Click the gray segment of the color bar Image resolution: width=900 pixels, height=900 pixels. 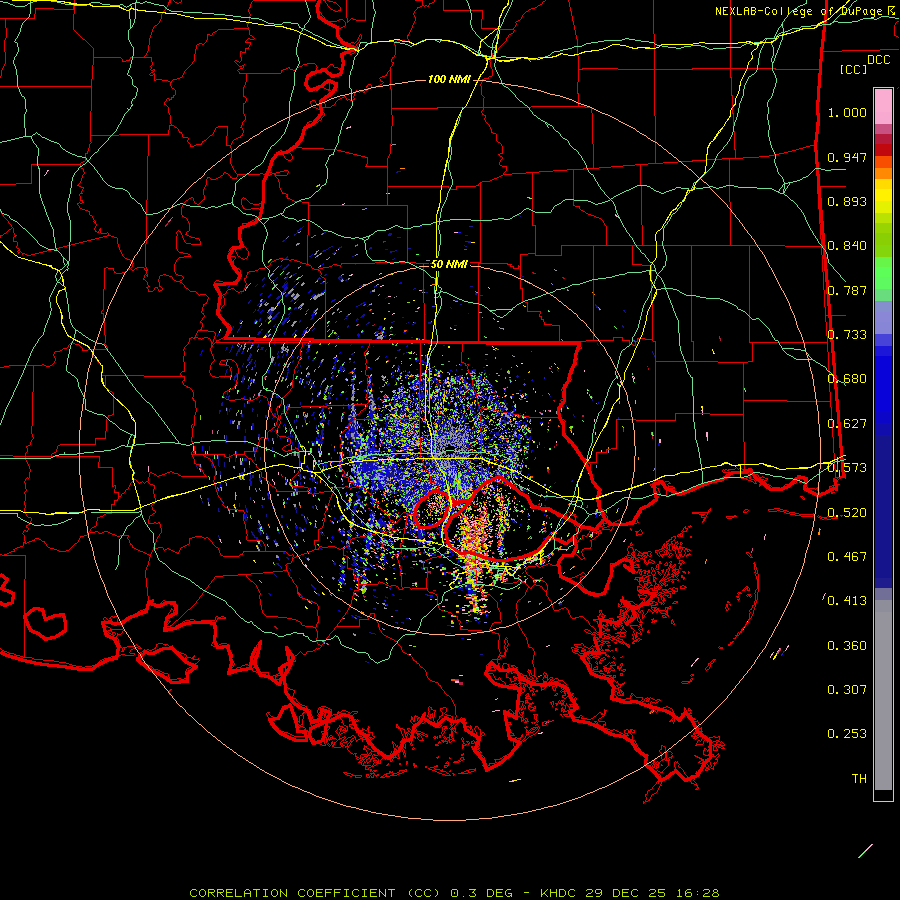click(x=883, y=700)
